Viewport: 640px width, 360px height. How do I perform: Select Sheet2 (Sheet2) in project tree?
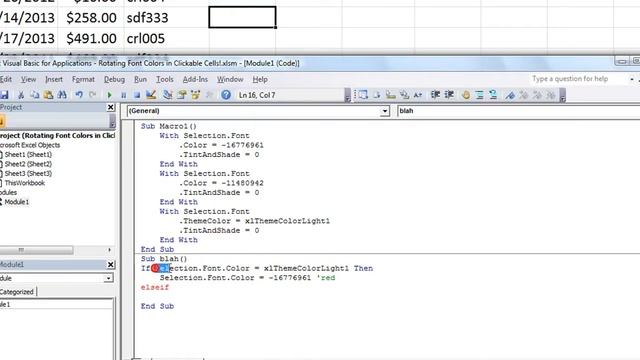28,164
